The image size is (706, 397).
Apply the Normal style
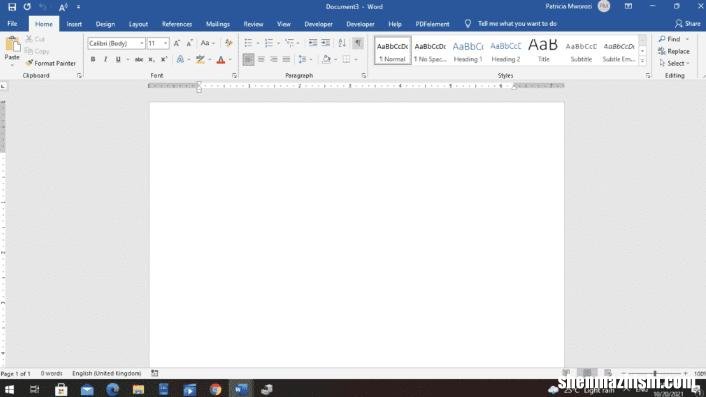393,50
